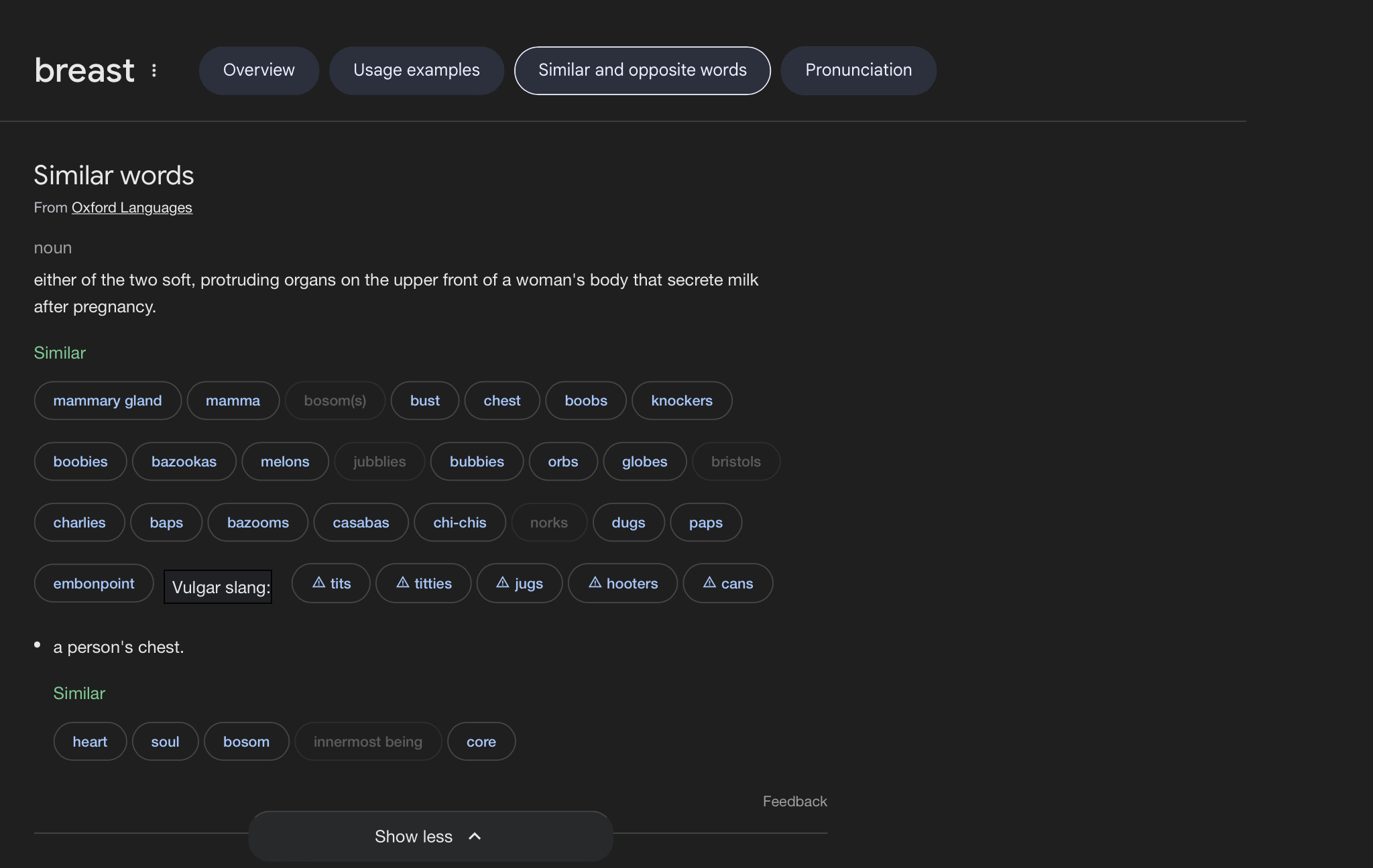Image resolution: width=1373 pixels, height=868 pixels.
Task: Click the mammary gland synonym chip
Action: click(x=107, y=401)
